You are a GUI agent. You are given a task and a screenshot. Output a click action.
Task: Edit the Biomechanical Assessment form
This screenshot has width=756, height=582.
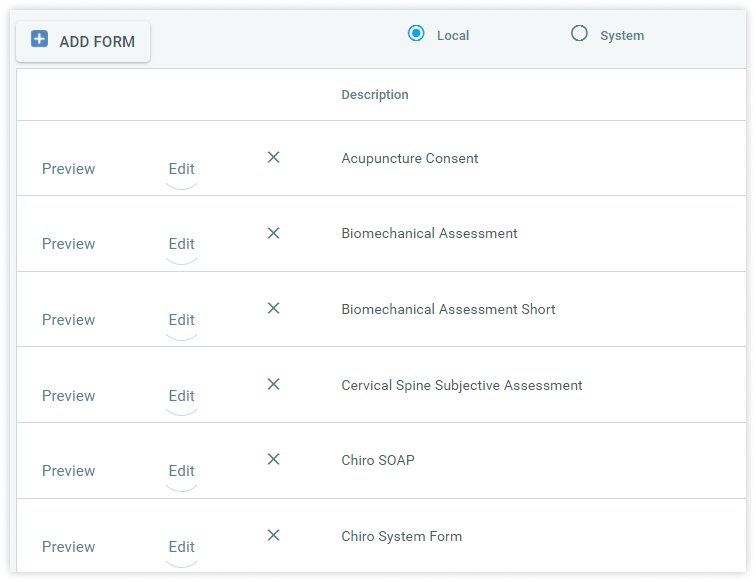(181, 244)
